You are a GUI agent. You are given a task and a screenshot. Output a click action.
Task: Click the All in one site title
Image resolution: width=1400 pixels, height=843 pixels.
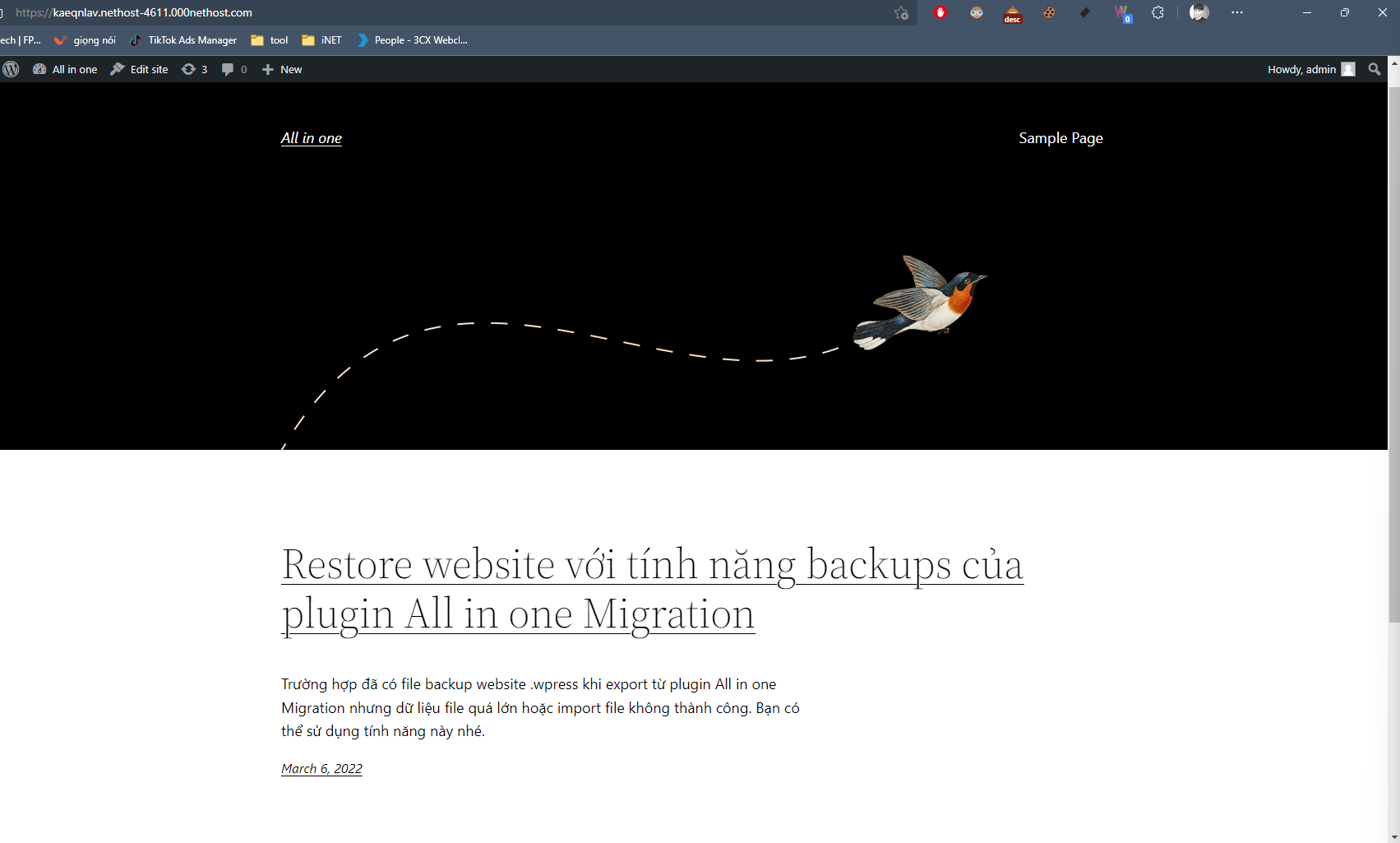tap(312, 138)
